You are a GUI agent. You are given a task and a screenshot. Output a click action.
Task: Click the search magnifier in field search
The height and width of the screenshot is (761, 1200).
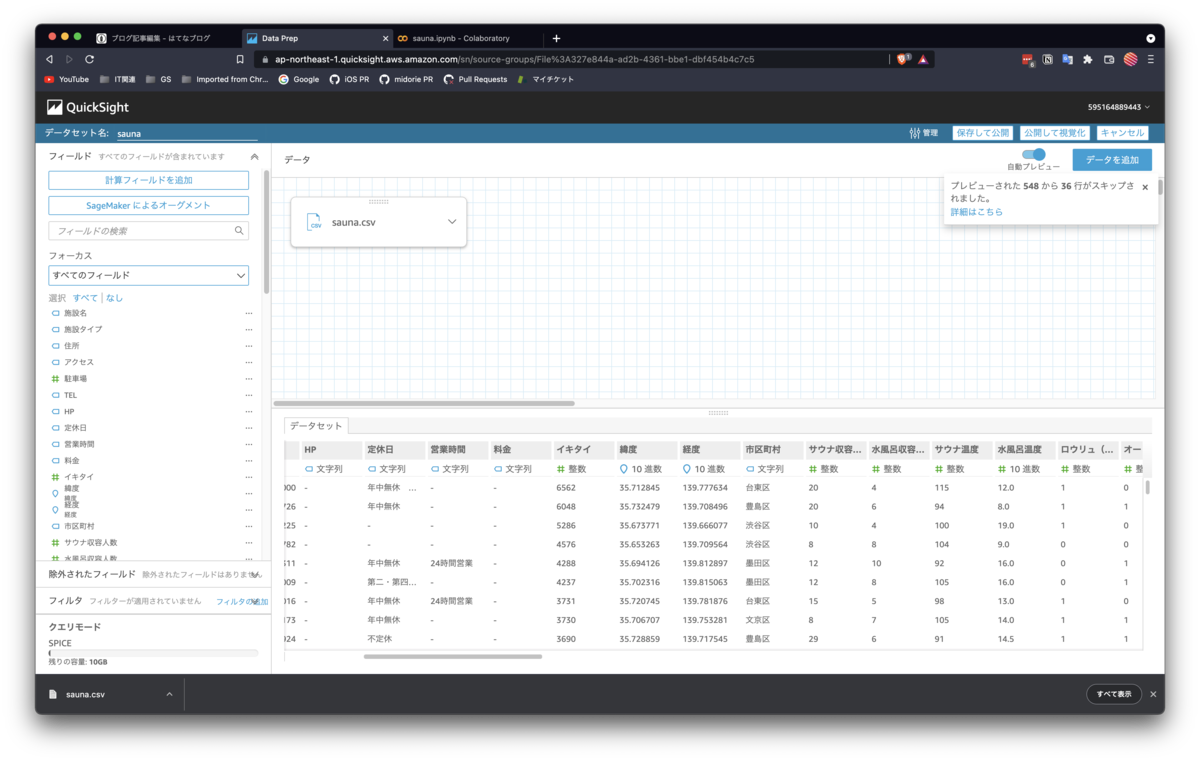pyautogui.click(x=239, y=231)
